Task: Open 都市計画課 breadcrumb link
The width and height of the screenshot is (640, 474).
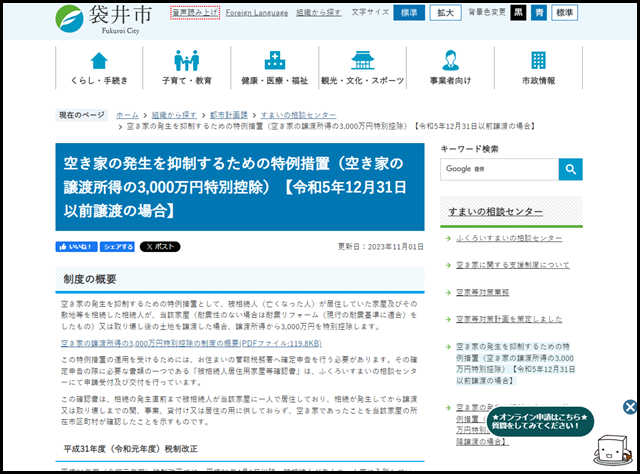Action: point(229,115)
